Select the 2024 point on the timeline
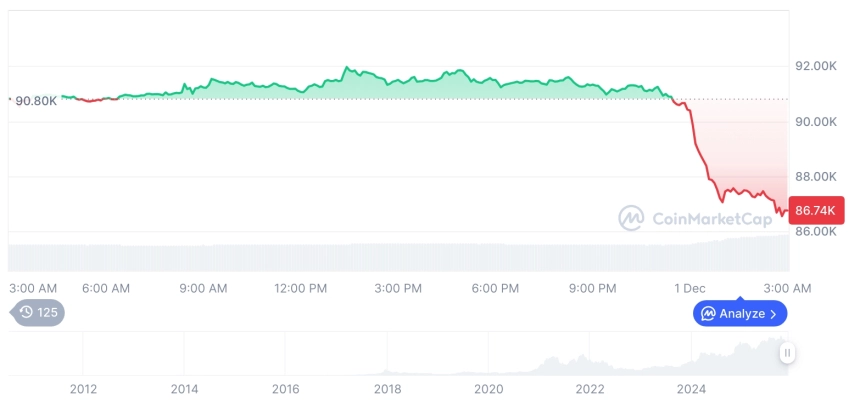 tap(691, 389)
